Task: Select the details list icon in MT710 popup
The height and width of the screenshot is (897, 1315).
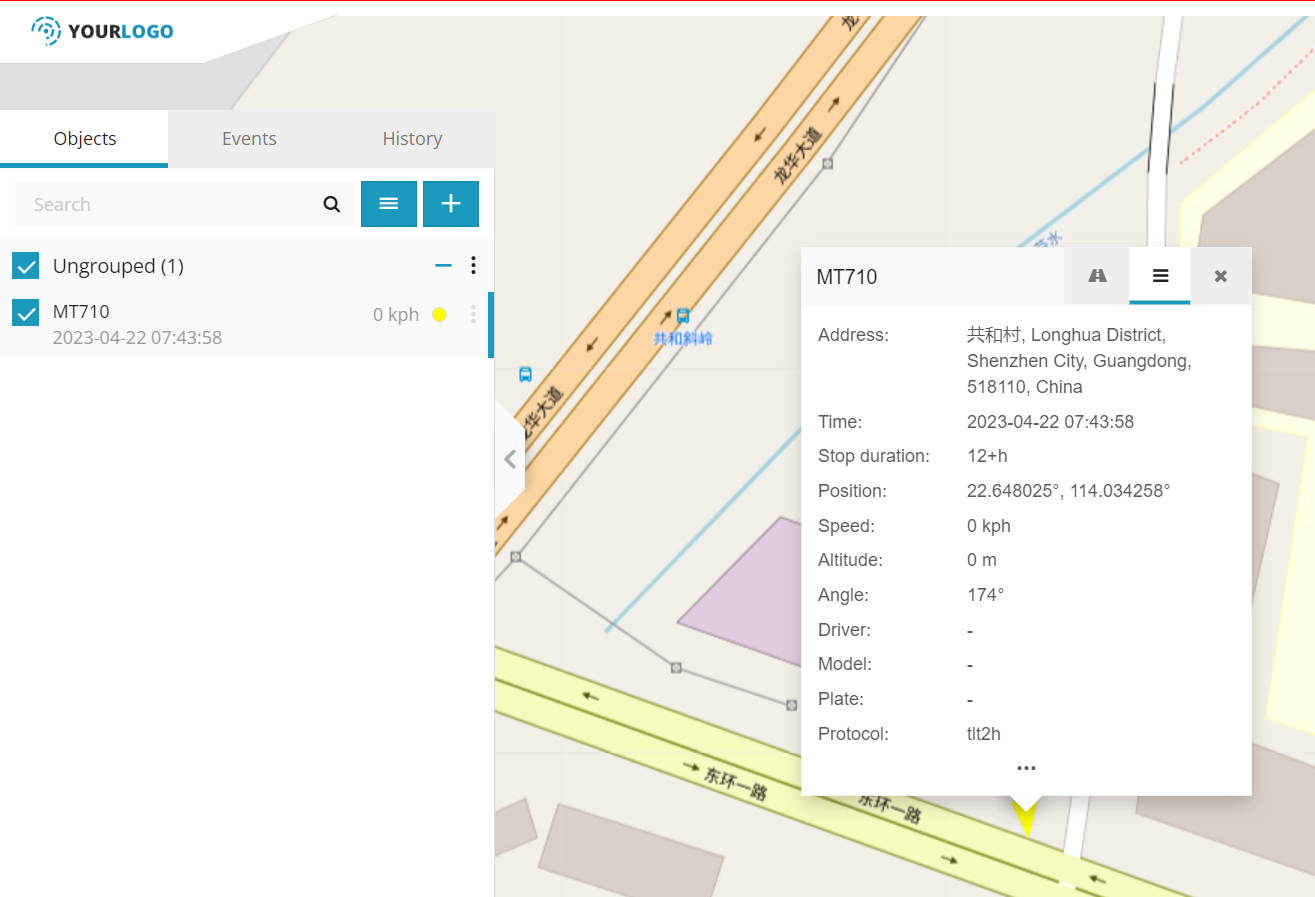Action: point(1159,276)
